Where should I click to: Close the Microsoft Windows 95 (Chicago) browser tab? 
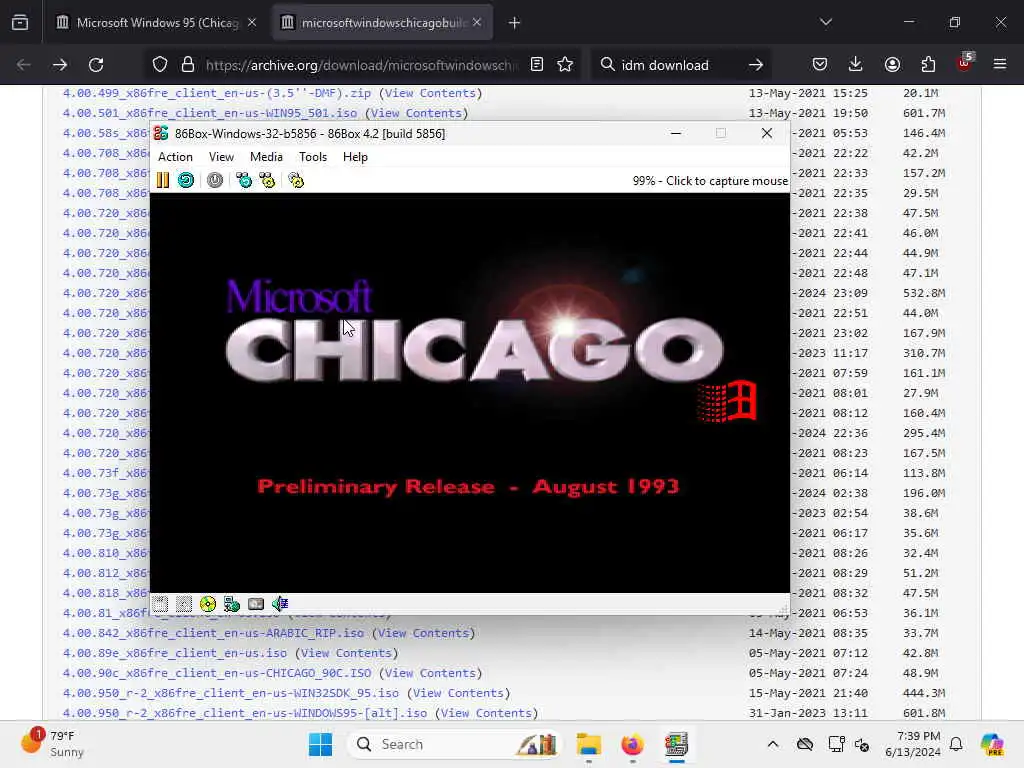click(x=252, y=23)
